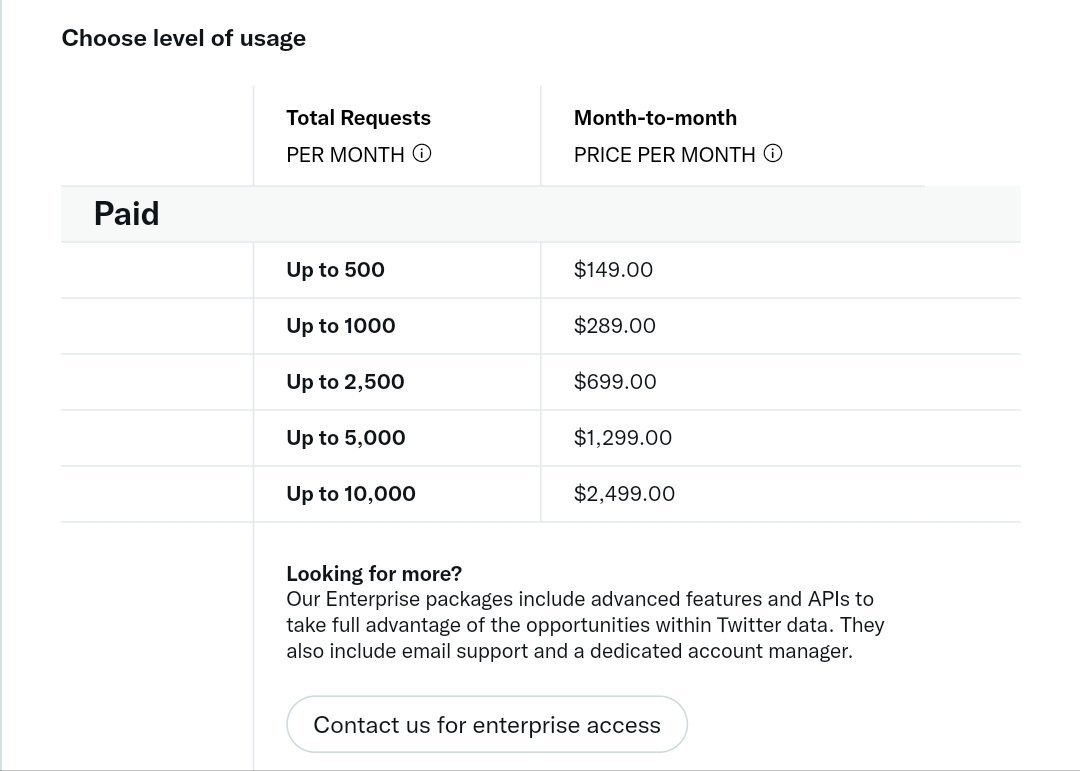Click the Paid section header row

541,214
